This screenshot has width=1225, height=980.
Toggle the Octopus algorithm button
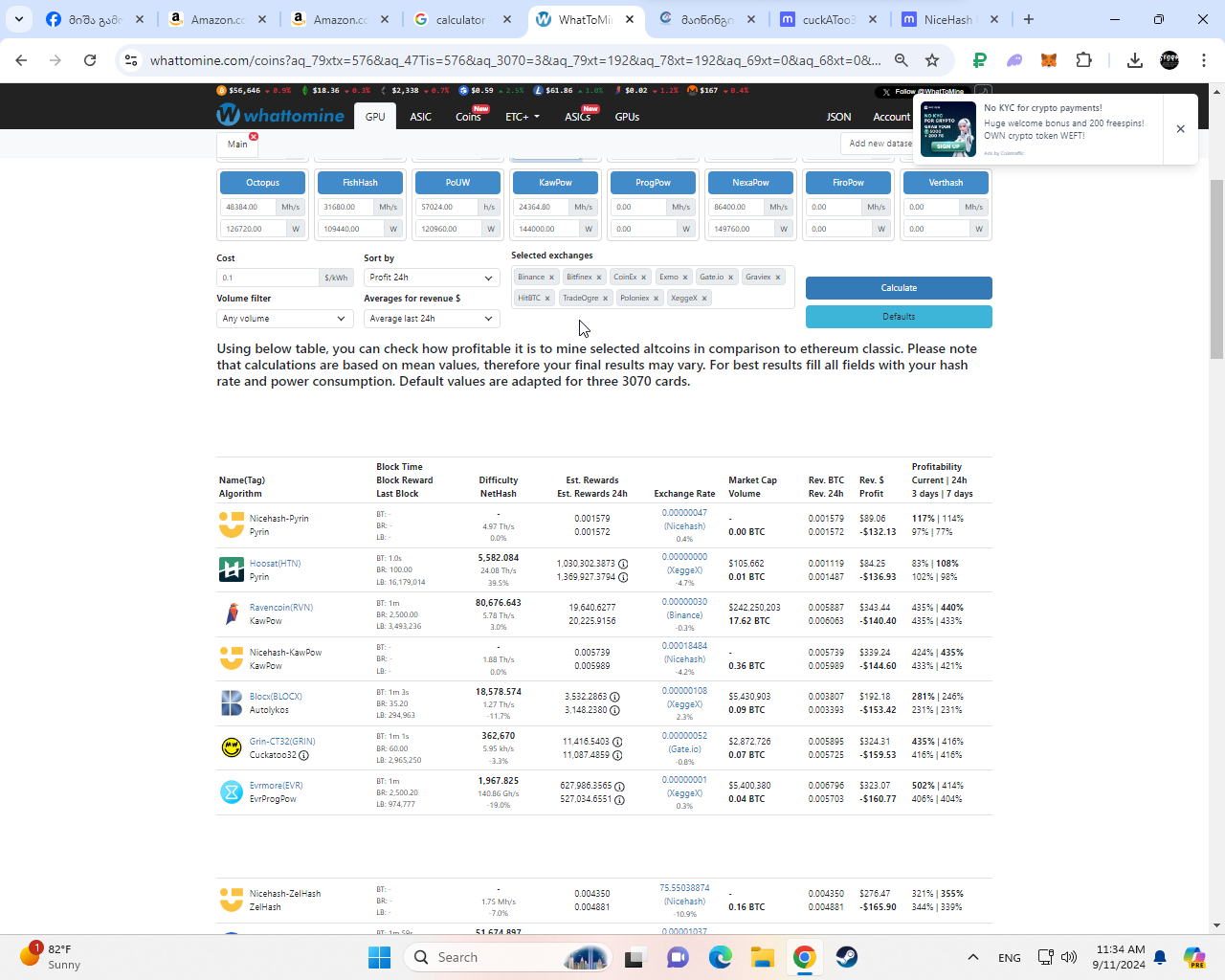(262, 183)
